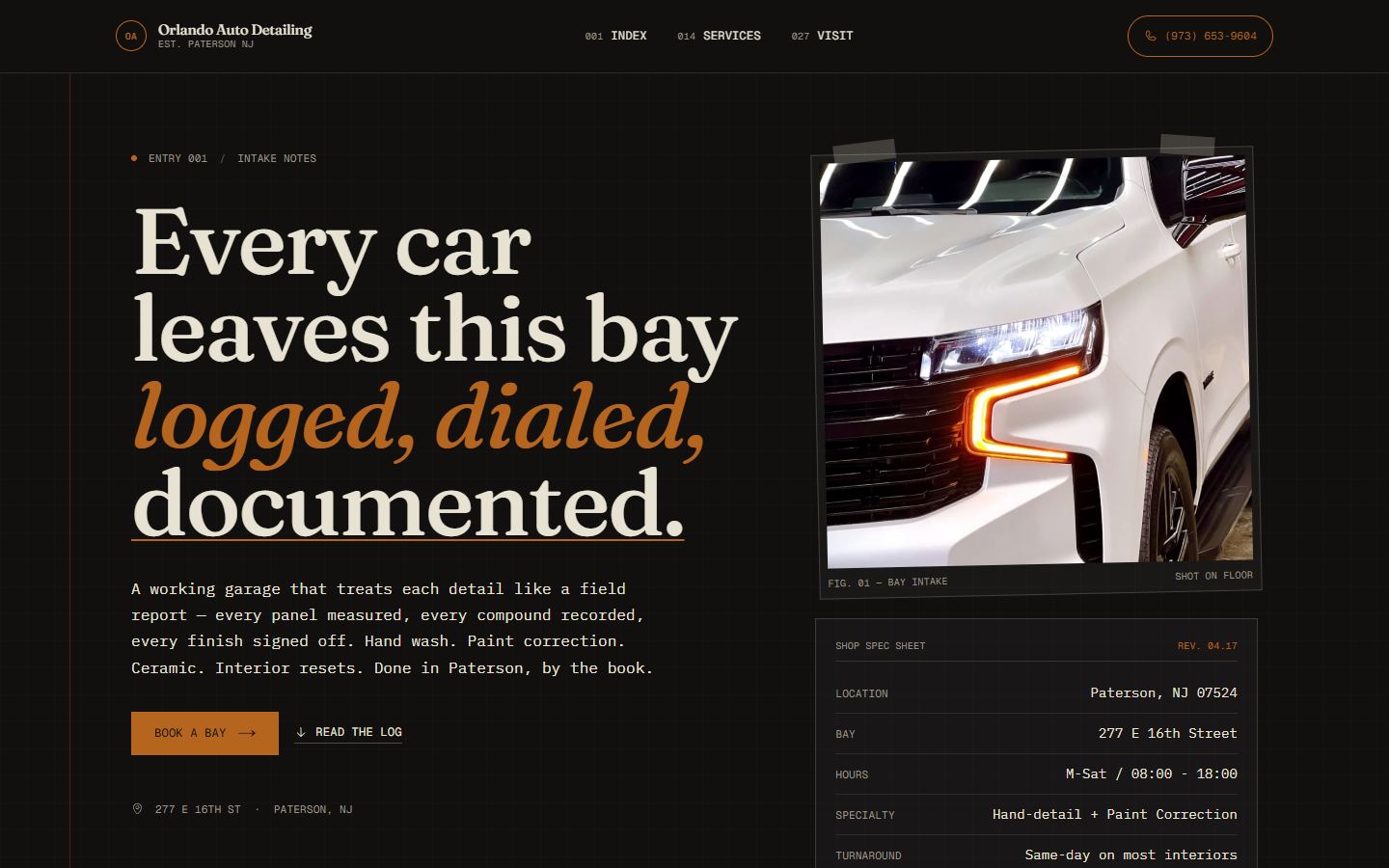The height and width of the screenshot is (868, 1389).
Task: Go to the Visit nav section
Action: coord(822,36)
